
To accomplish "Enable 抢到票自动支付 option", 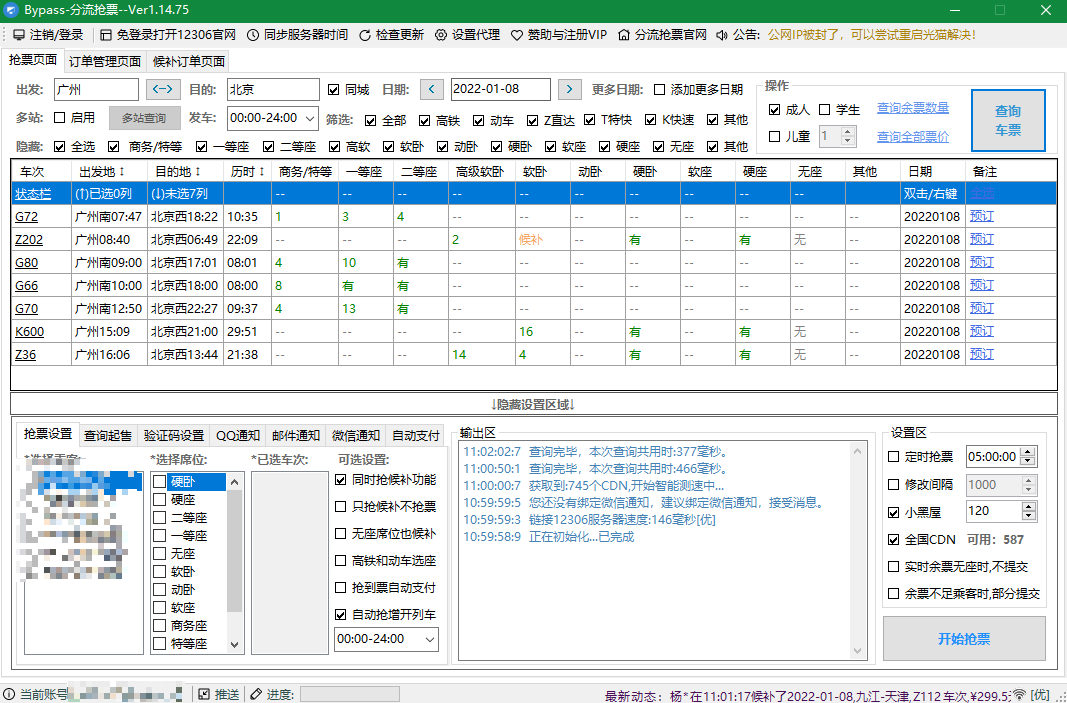I will click(341, 587).
